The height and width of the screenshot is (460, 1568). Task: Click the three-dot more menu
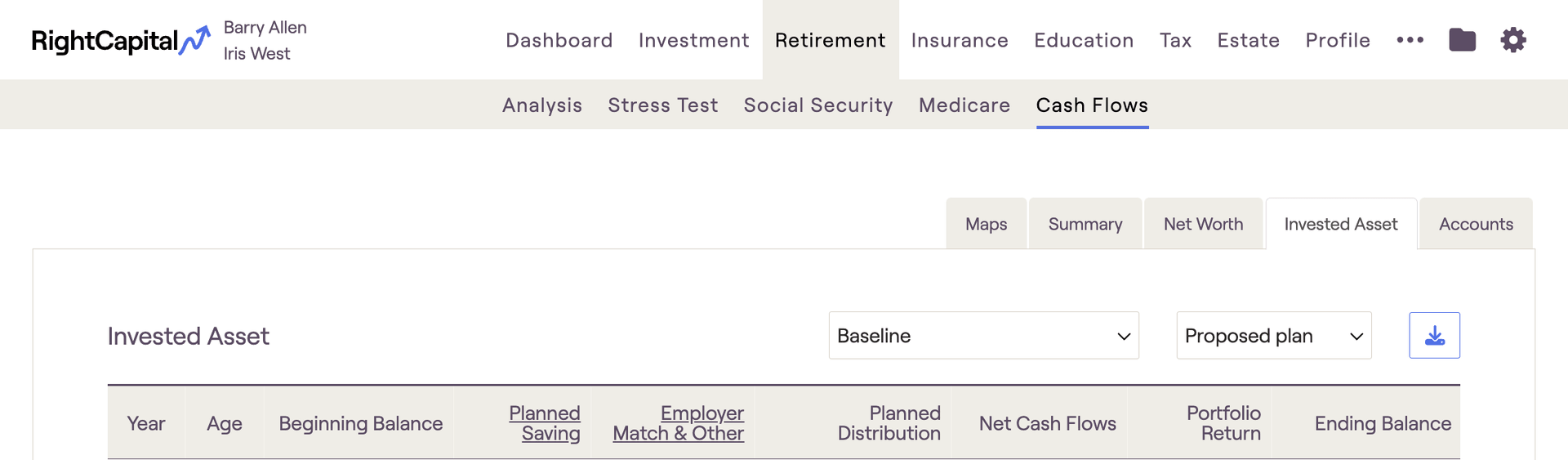[1410, 40]
